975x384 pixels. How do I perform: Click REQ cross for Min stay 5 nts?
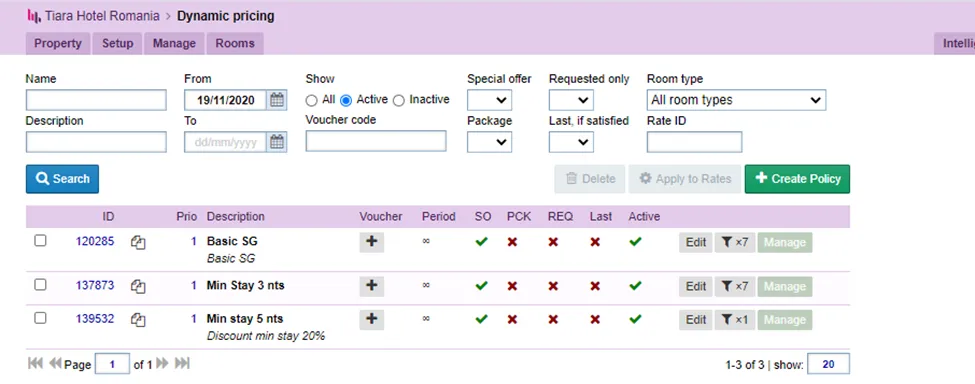[553, 319]
